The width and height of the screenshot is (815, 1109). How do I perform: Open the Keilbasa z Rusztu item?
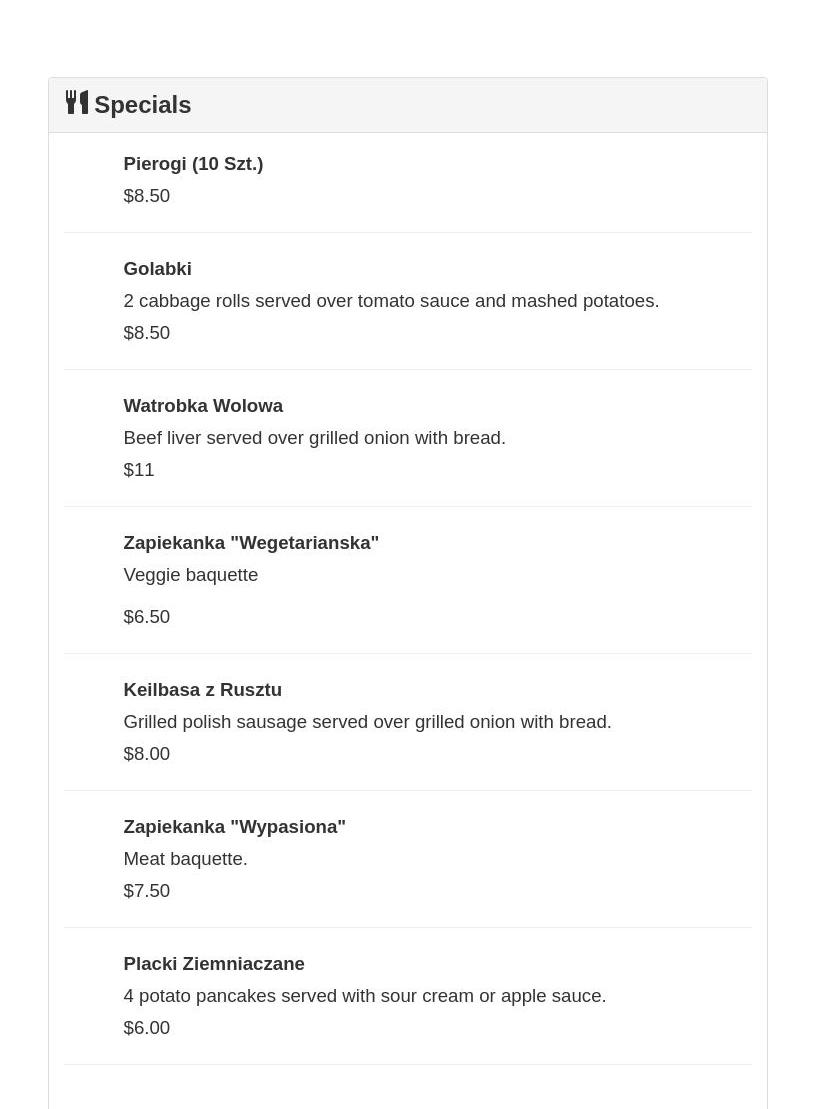coord(202,690)
